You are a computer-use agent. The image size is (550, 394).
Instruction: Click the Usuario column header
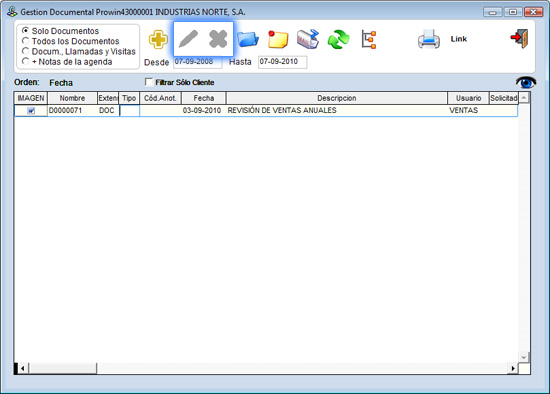coord(468,98)
